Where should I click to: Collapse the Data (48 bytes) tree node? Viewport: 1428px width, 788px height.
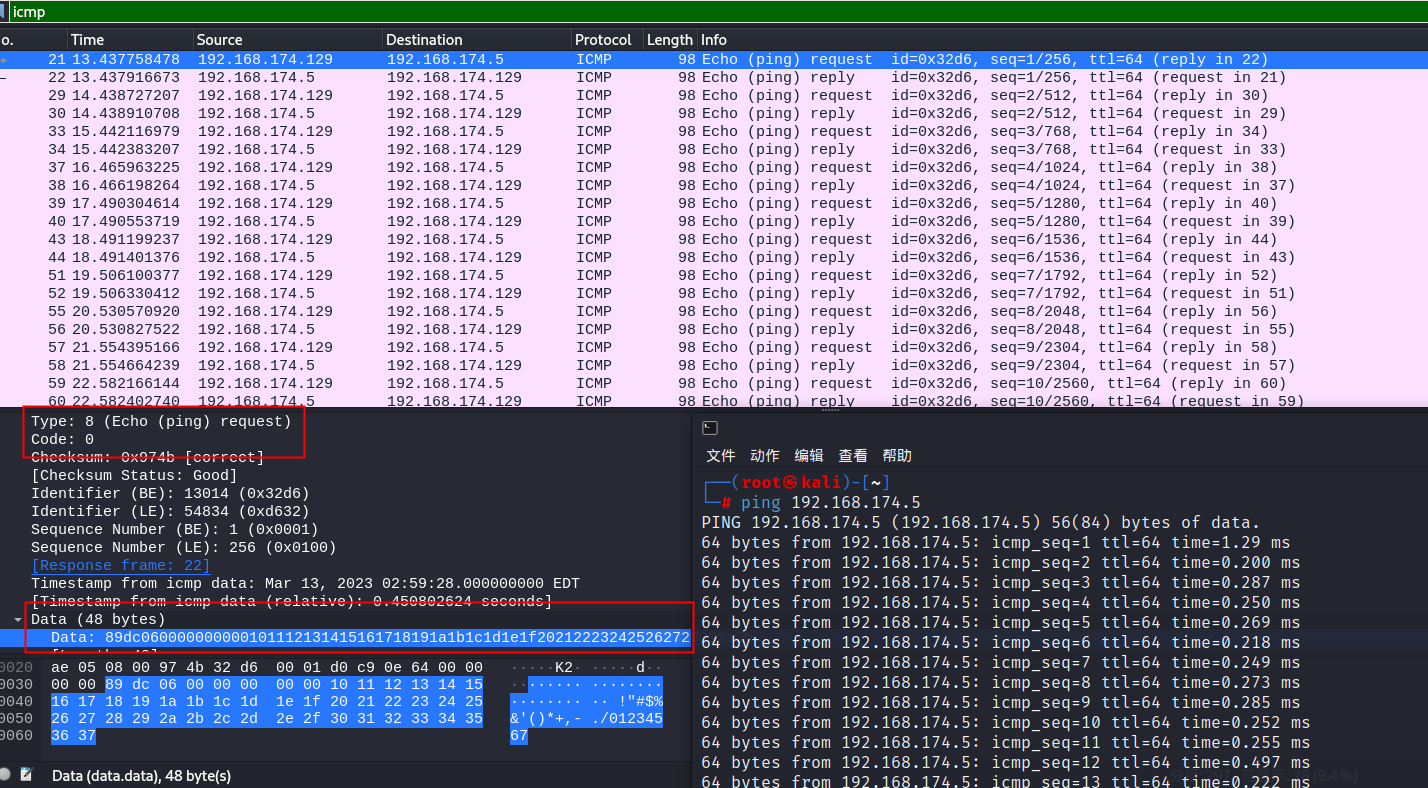pyautogui.click(x=18, y=620)
